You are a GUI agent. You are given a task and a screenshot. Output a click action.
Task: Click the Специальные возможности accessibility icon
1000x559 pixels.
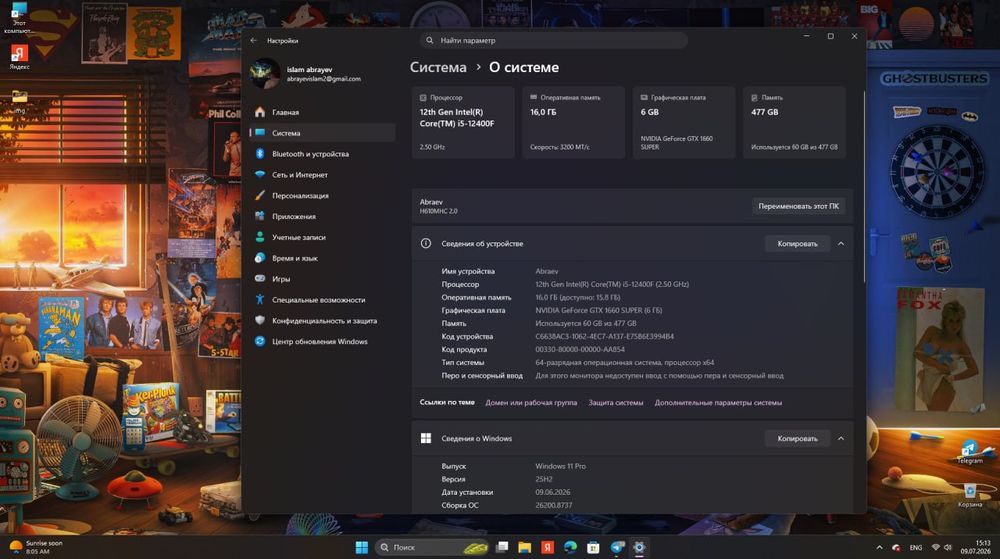pyautogui.click(x=260, y=300)
